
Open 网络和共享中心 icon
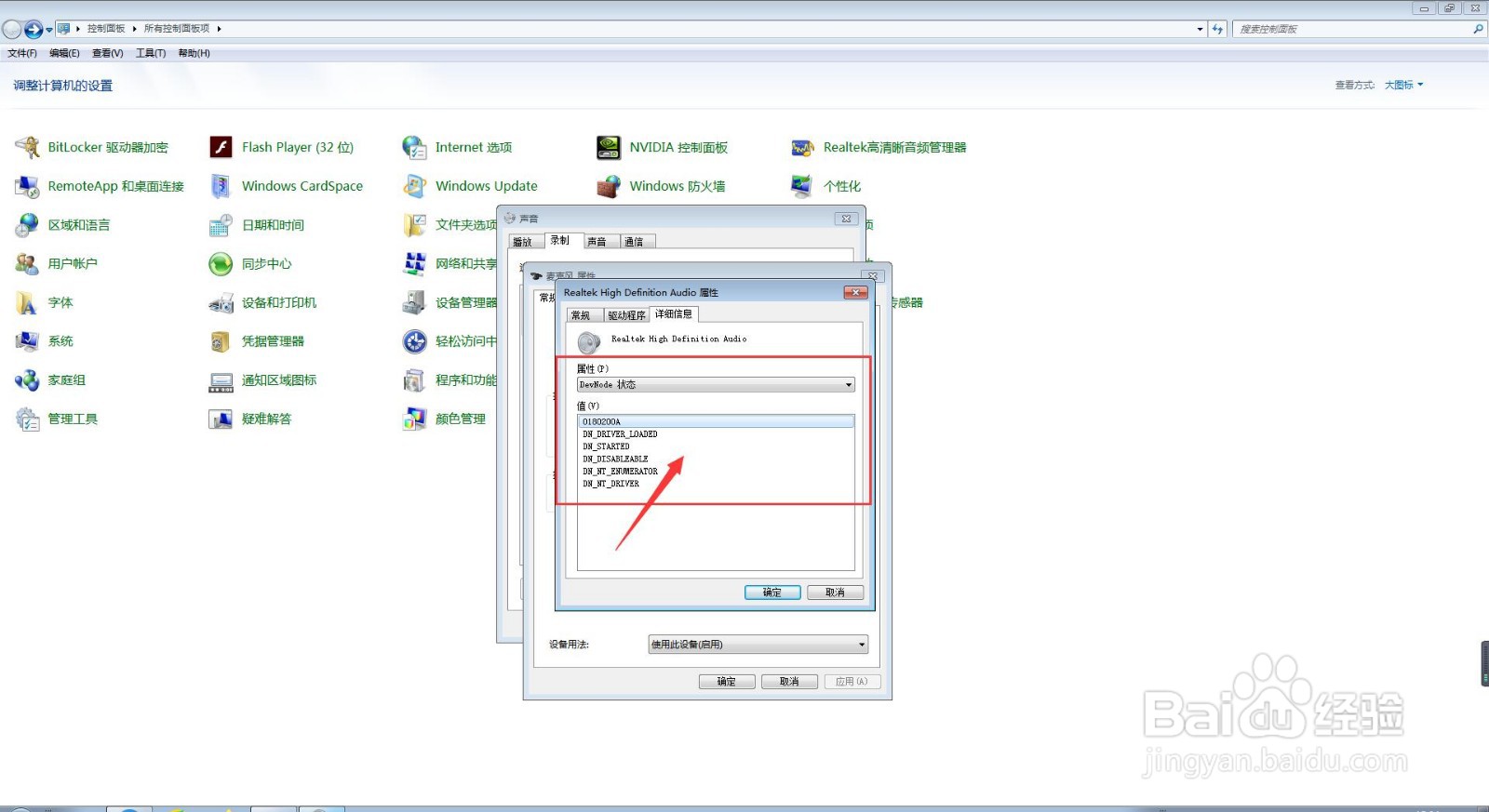coord(414,264)
